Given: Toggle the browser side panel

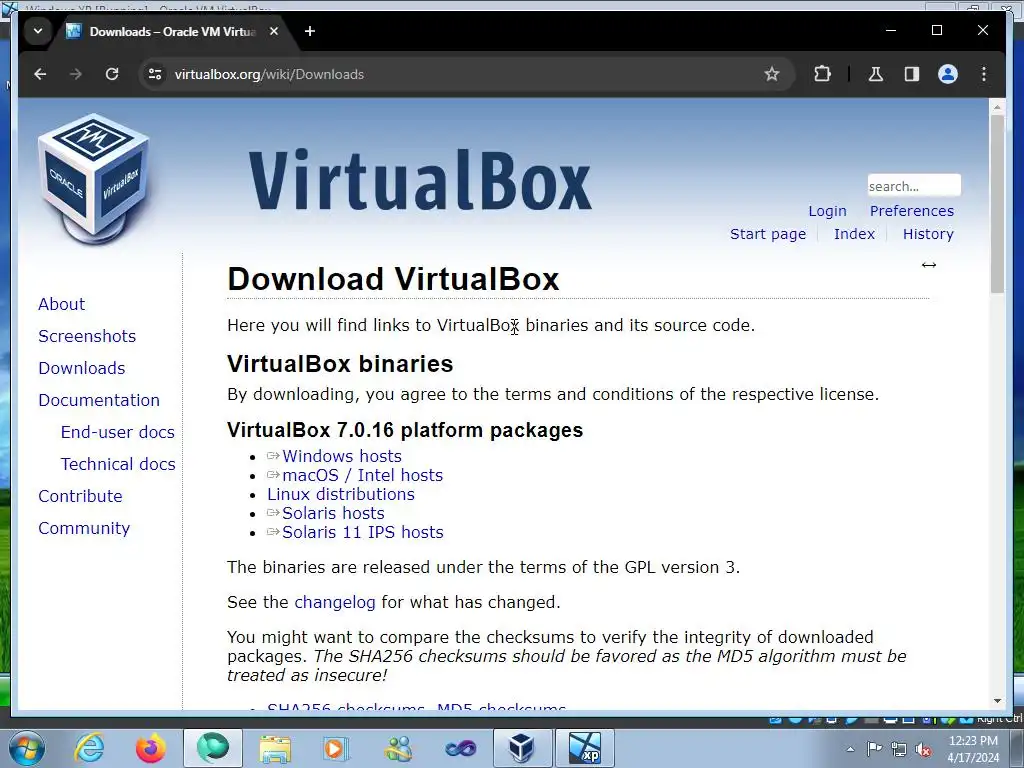Looking at the screenshot, I should click(x=912, y=74).
